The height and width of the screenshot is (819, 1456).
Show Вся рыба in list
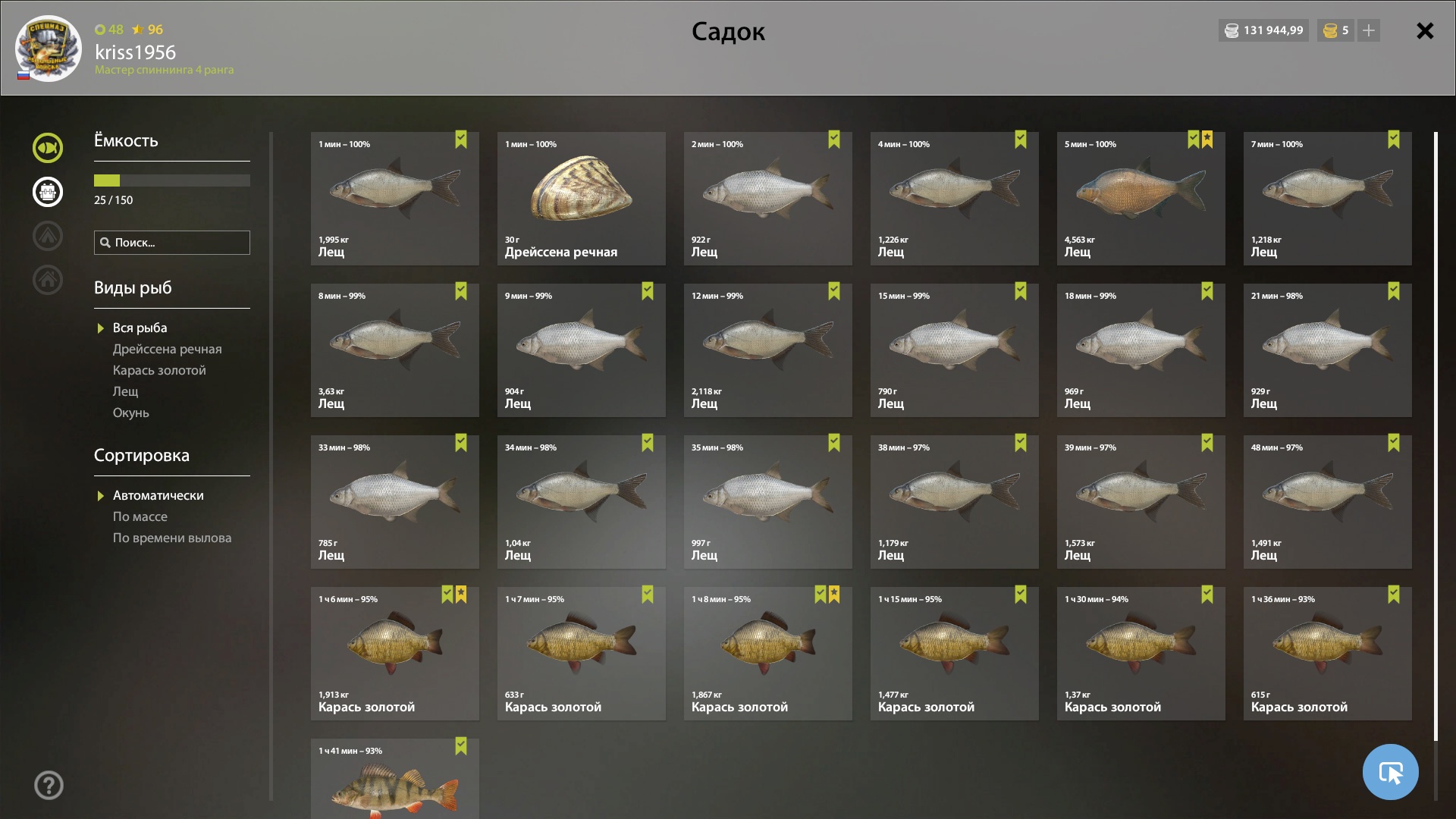point(140,328)
